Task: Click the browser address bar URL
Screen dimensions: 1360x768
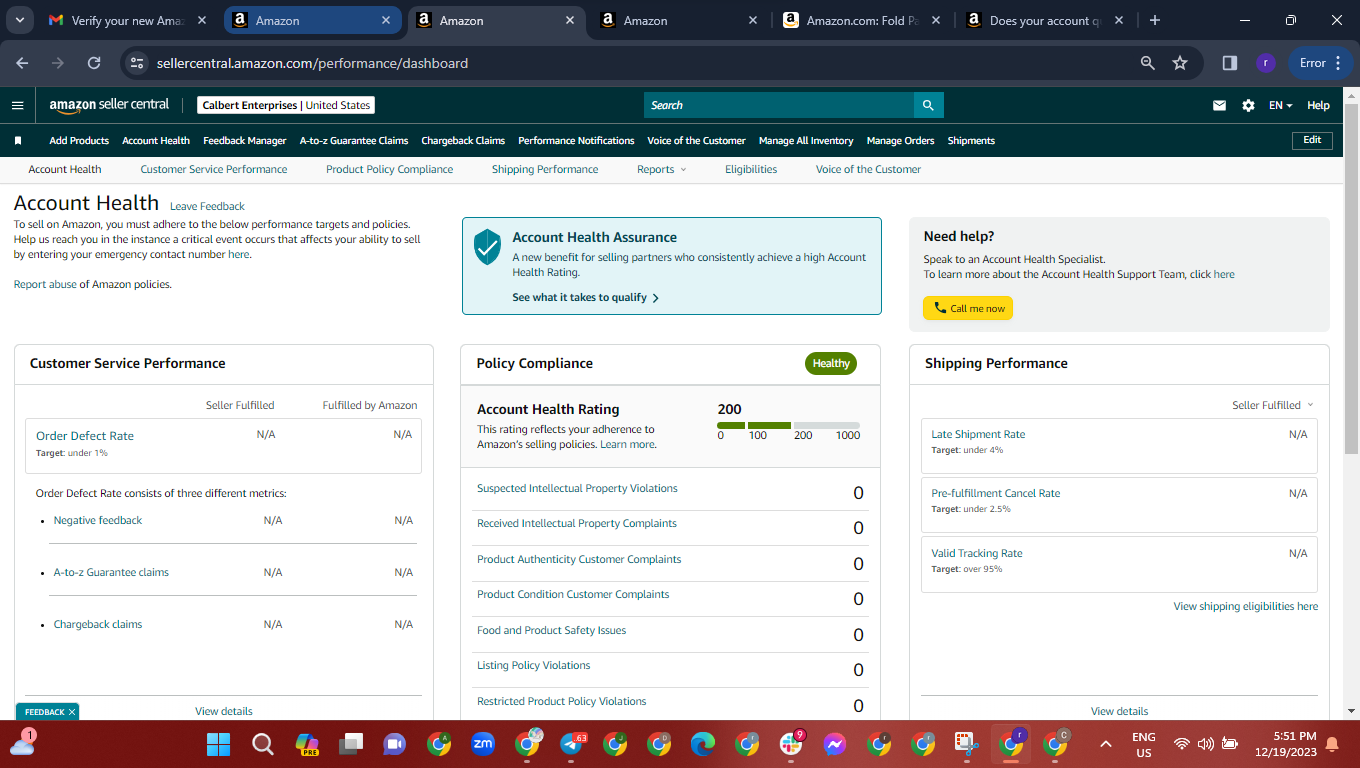Action: (x=312, y=63)
